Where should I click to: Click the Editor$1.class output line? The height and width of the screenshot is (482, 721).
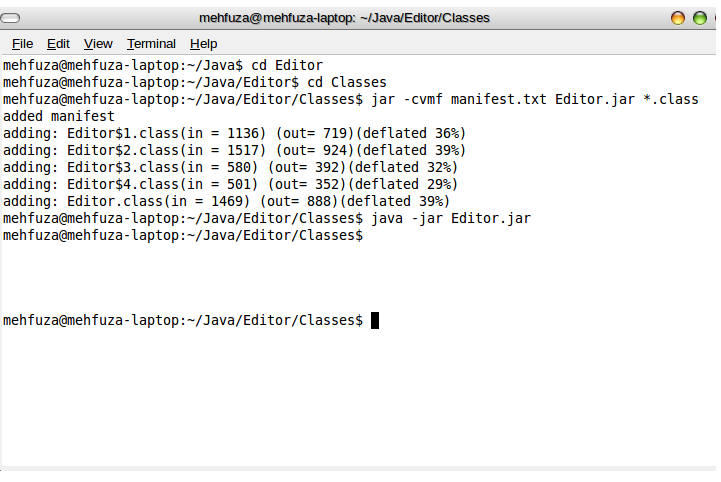(x=235, y=133)
